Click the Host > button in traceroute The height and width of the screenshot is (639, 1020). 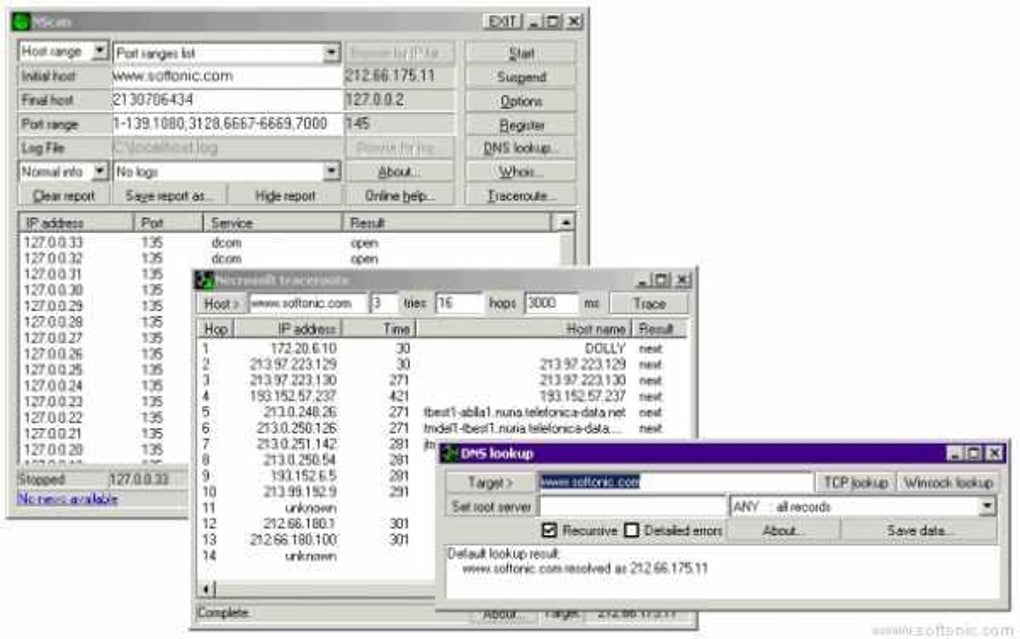[x=221, y=303]
